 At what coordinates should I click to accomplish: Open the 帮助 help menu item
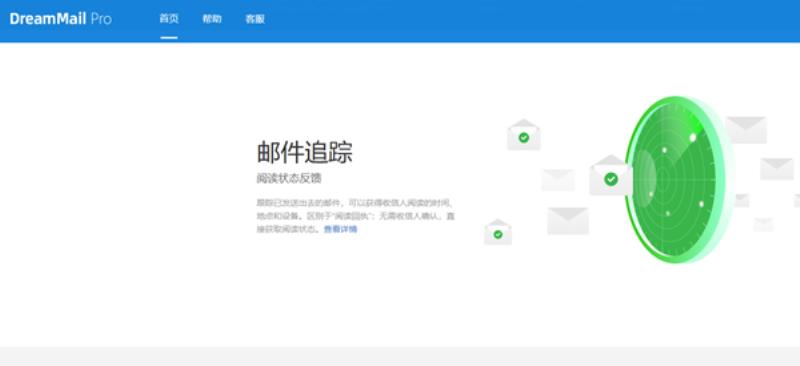point(212,19)
